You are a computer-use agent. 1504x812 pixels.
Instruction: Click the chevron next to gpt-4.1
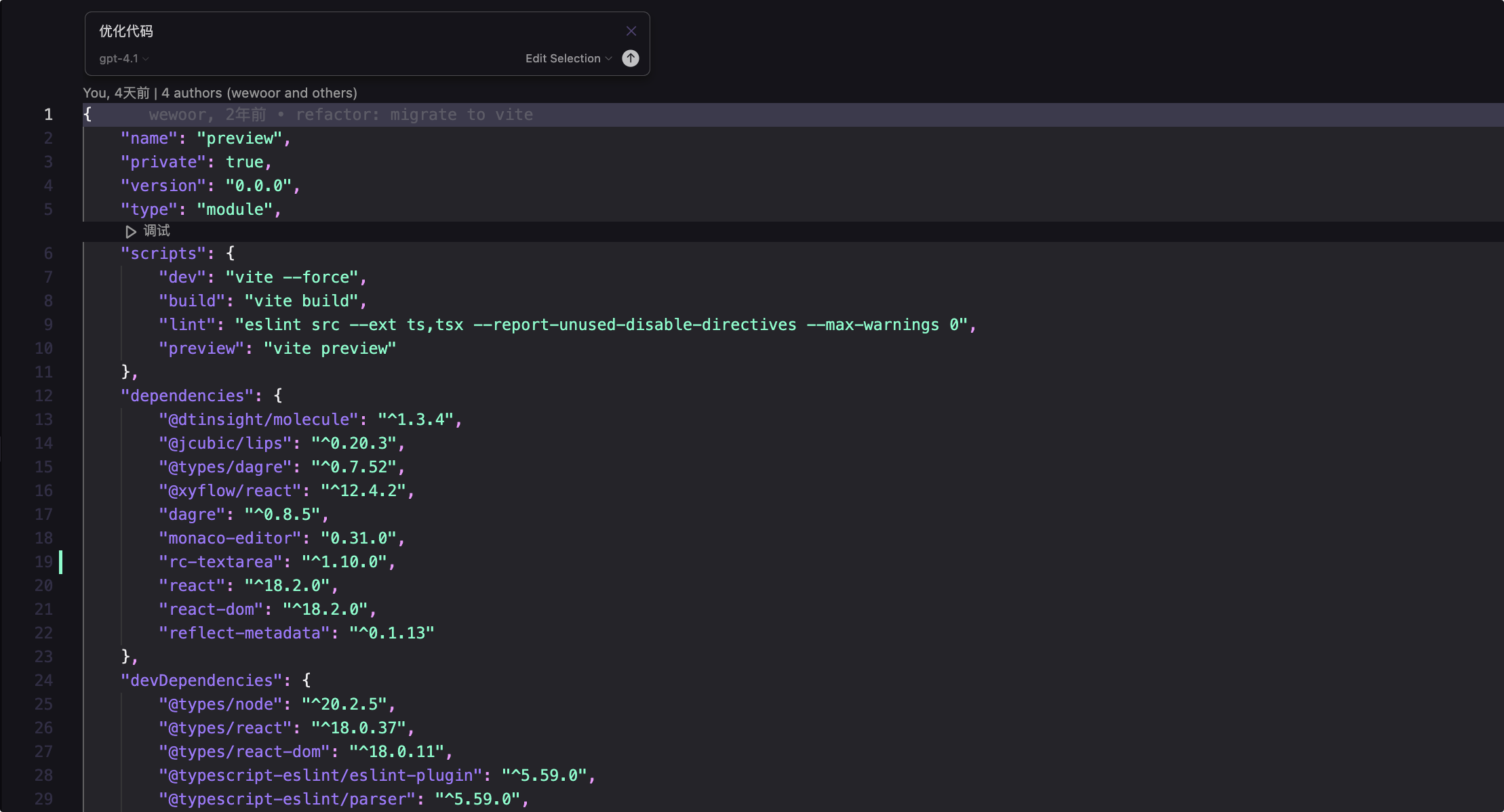pos(146,59)
